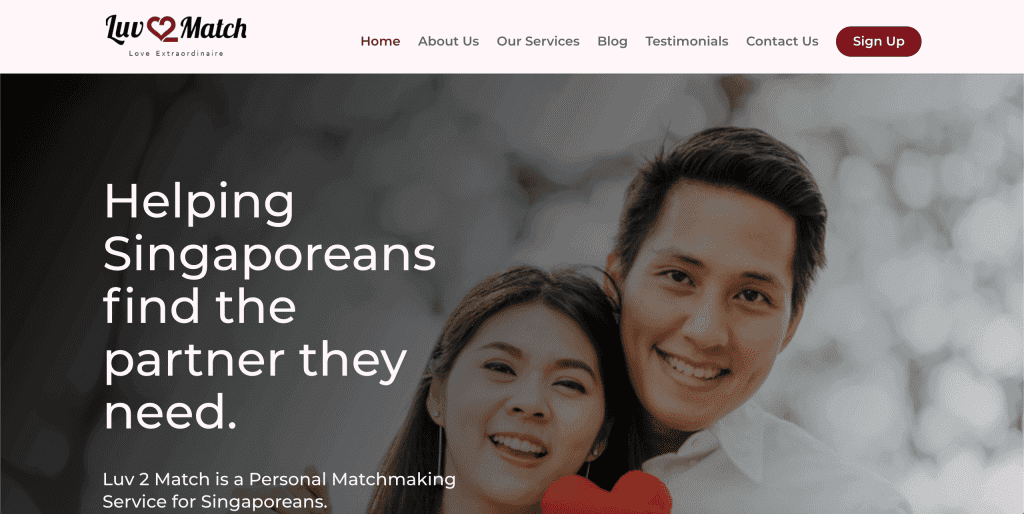The image size is (1024, 514).
Task: Click the Sign Up button
Action: tap(878, 41)
